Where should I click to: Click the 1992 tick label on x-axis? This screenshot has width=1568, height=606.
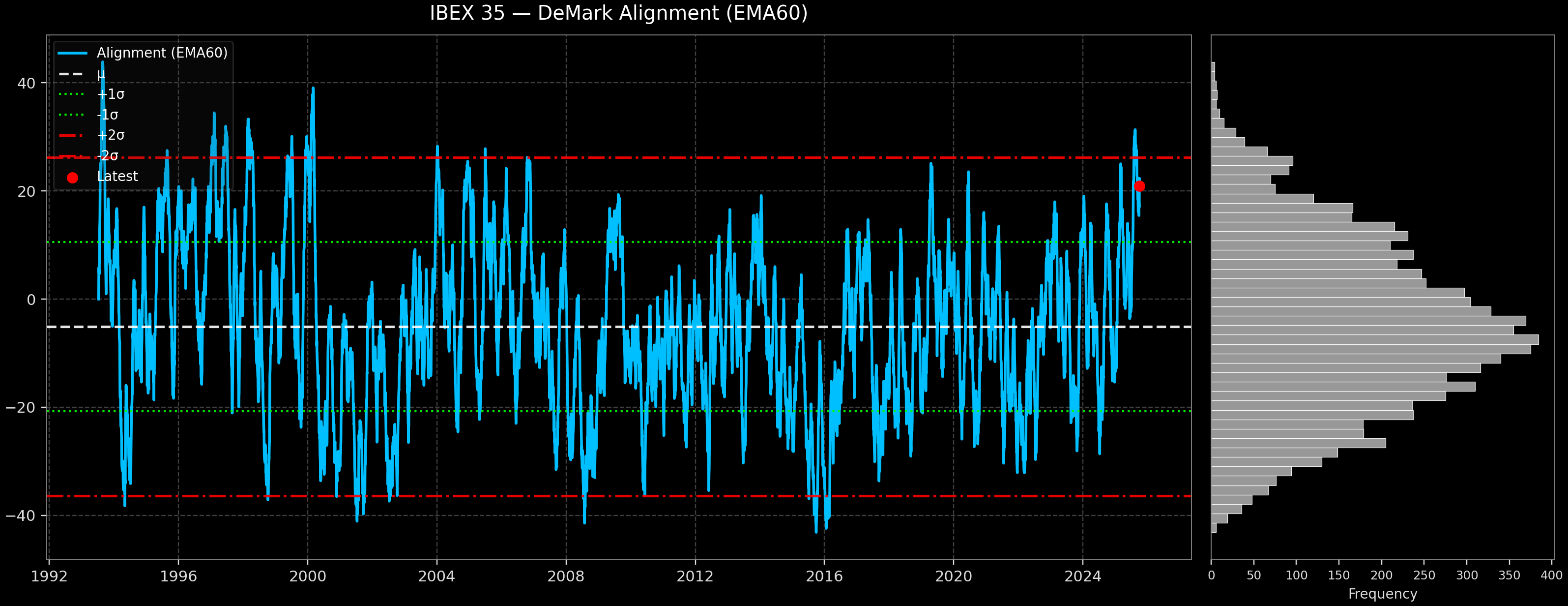point(49,577)
